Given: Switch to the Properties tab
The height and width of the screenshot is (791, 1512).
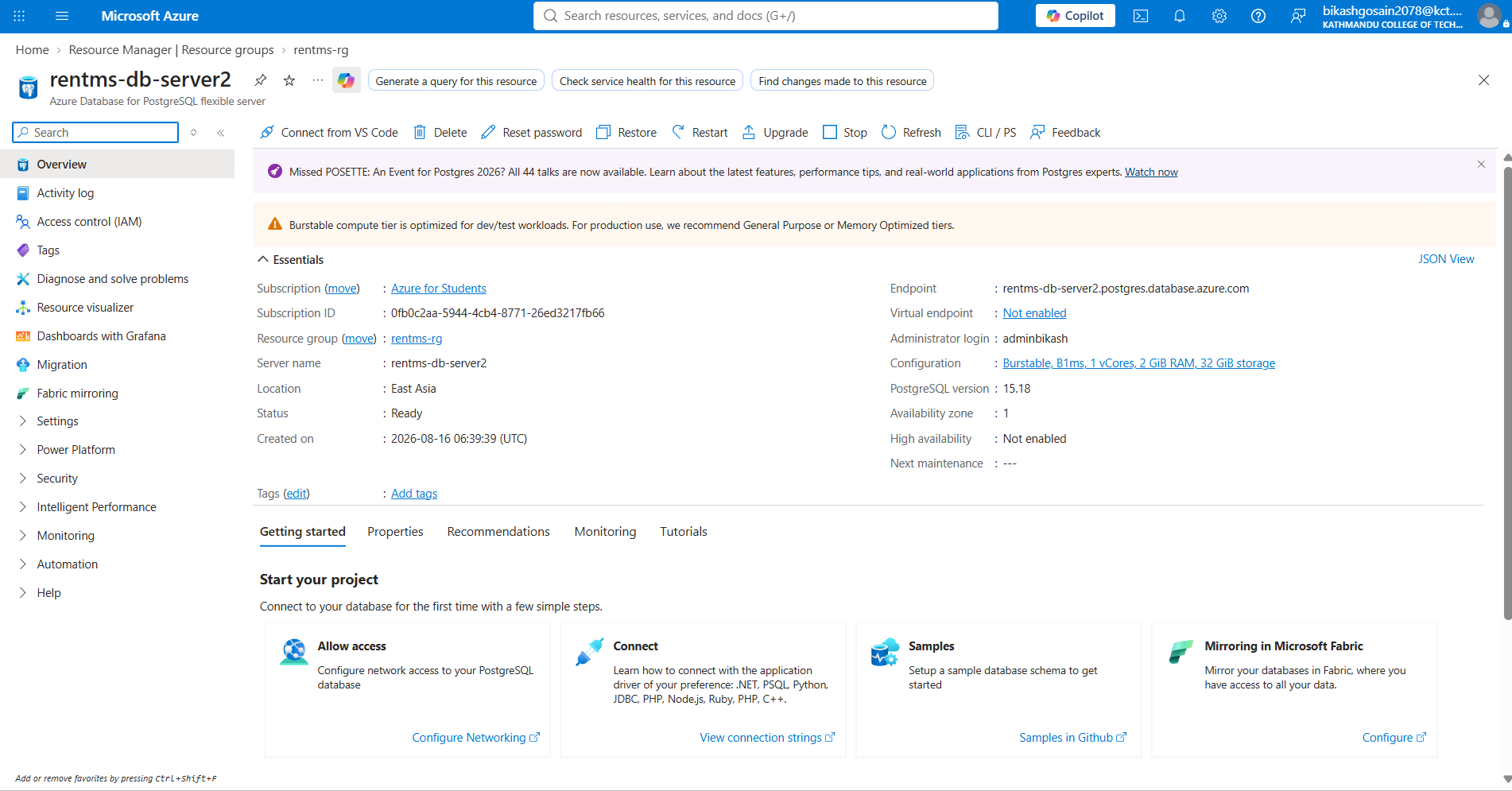Looking at the screenshot, I should click(x=395, y=532).
